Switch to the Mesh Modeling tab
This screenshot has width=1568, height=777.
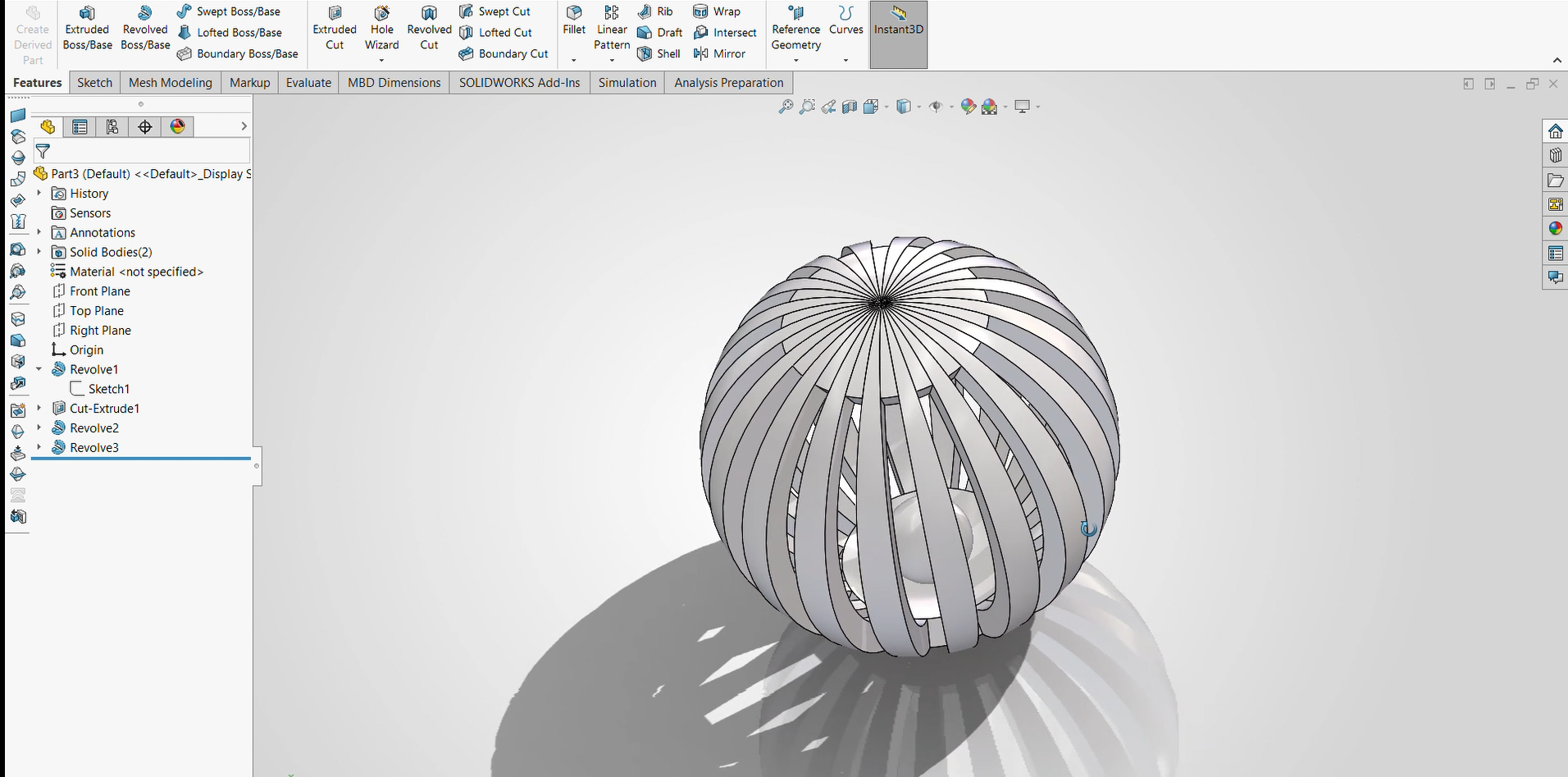click(171, 83)
